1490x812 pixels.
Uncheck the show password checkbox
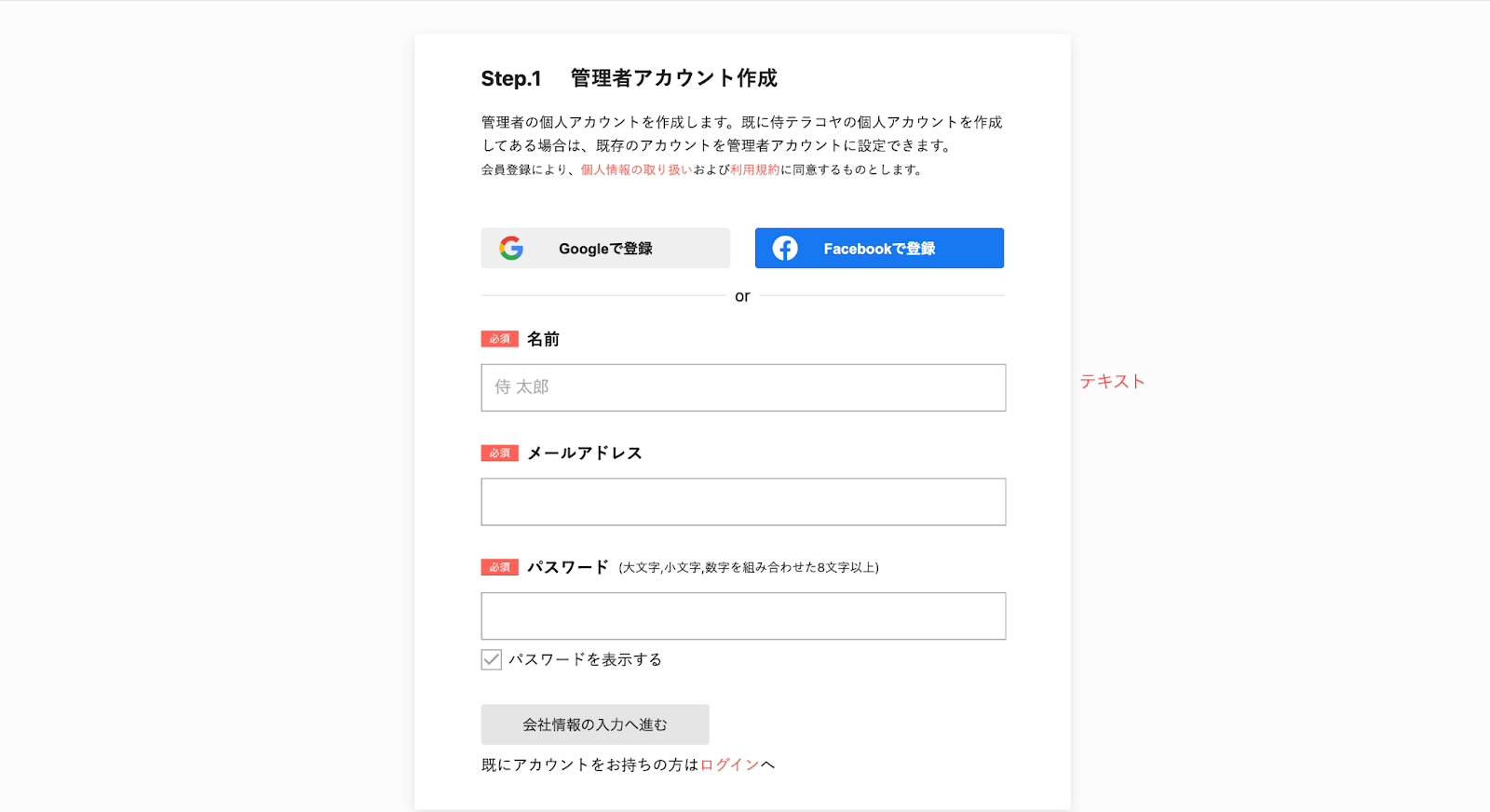[x=491, y=659]
